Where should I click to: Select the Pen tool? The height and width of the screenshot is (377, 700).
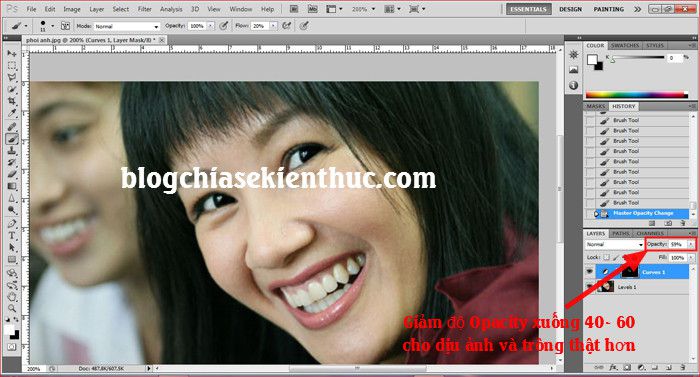tap(12, 224)
